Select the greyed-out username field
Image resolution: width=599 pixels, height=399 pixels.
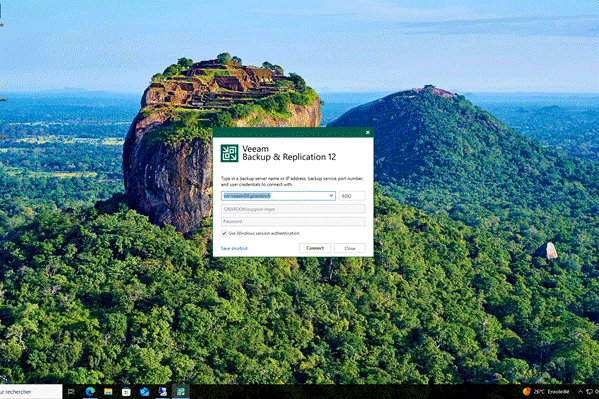pyautogui.click(x=293, y=209)
